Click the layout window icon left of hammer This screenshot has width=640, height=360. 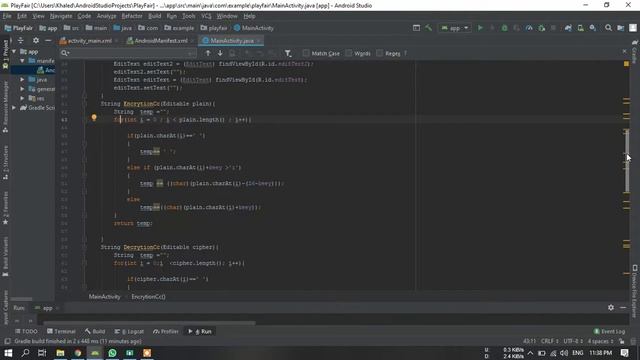(x=416, y=28)
